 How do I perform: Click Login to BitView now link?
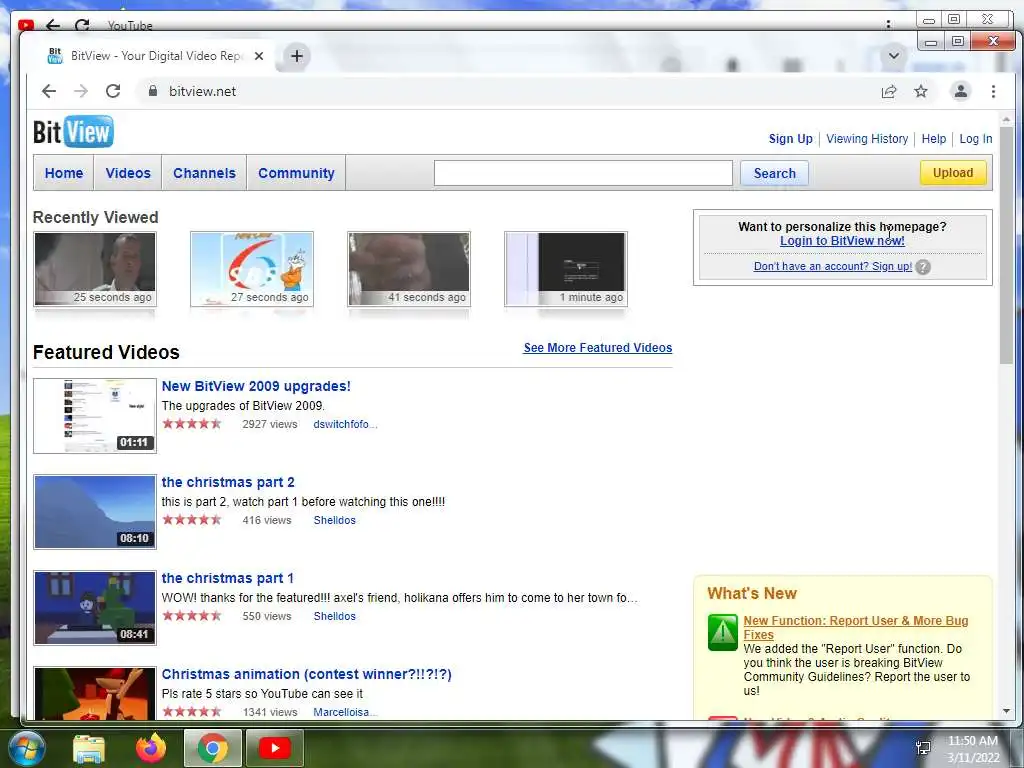[842, 241]
